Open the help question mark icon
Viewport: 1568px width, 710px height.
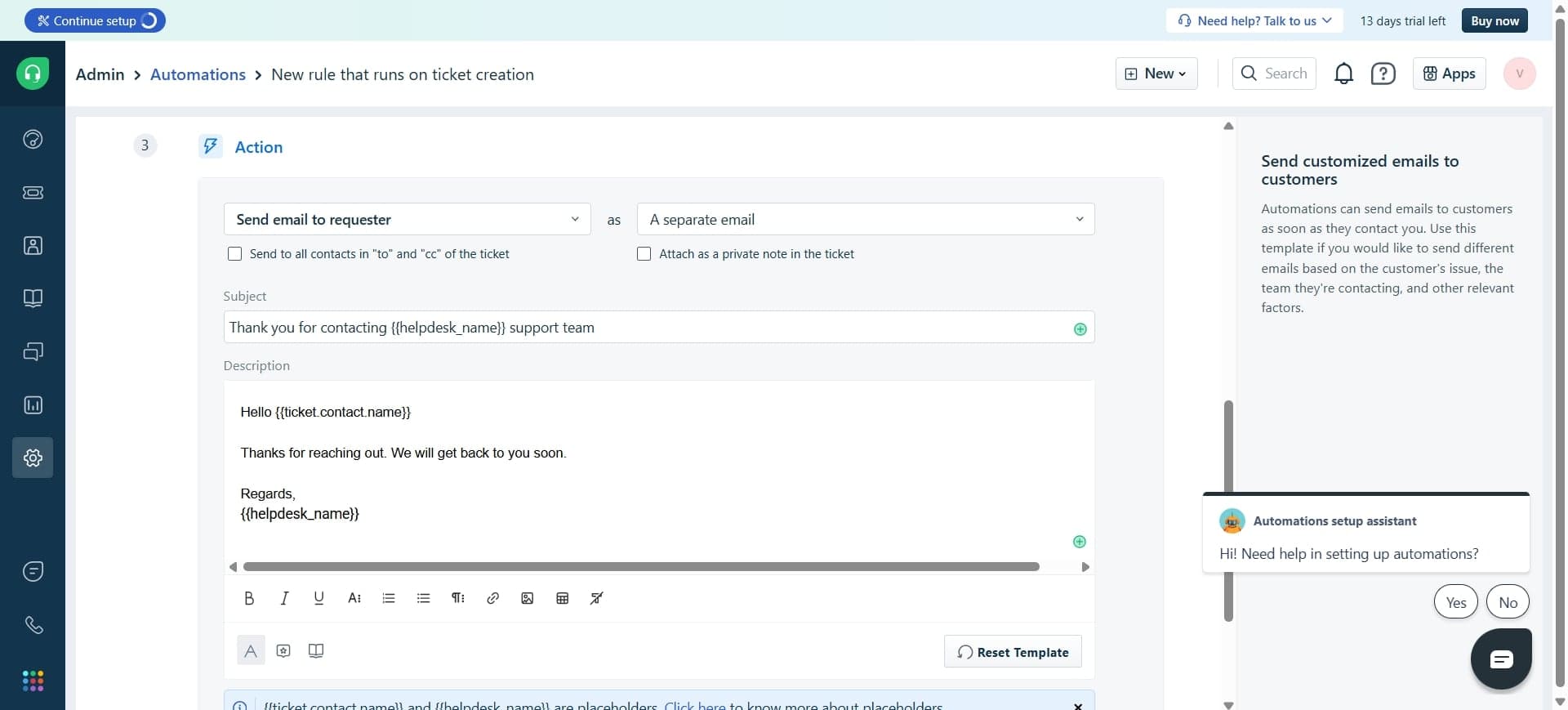pos(1383,74)
